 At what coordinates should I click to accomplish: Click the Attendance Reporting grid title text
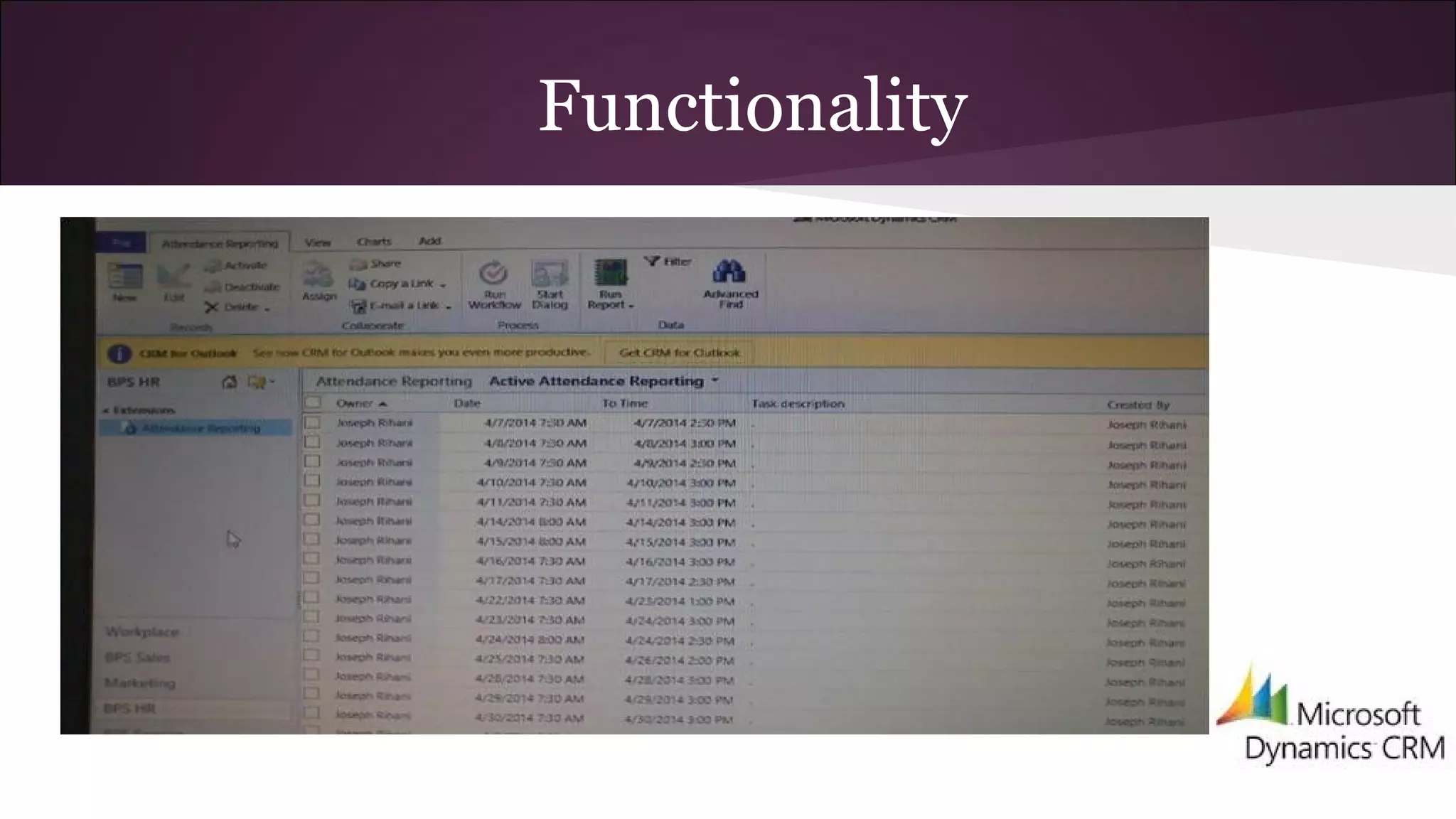[394, 382]
